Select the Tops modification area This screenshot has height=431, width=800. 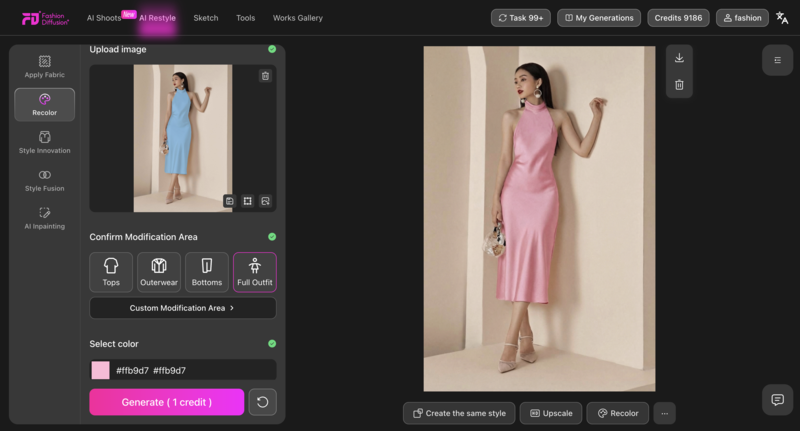pos(111,272)
